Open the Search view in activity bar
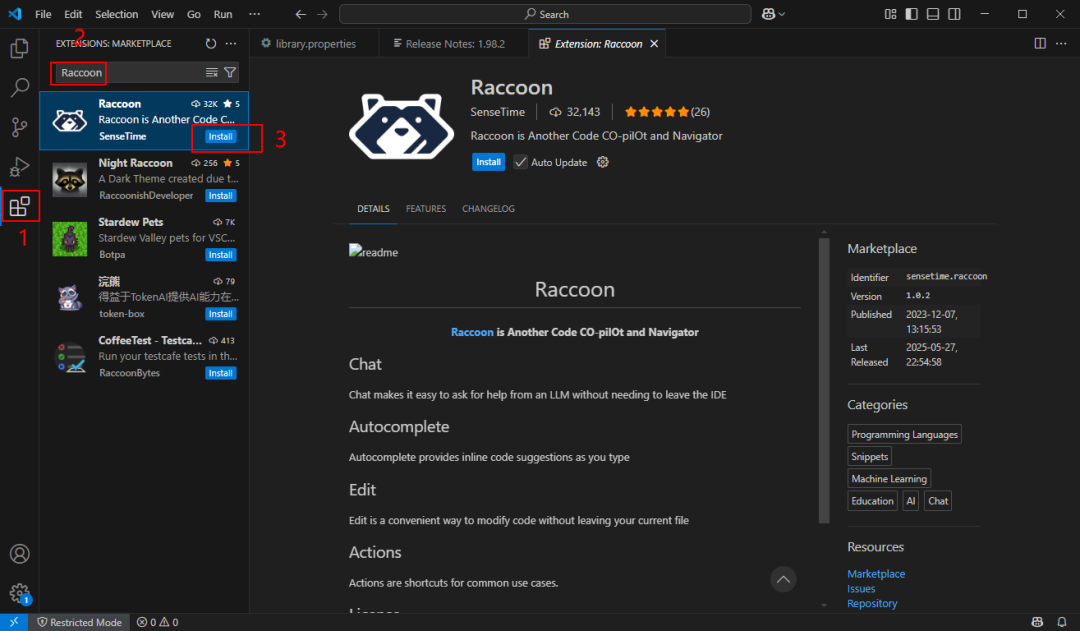Viewport: 1080px width, 631px height. coord(19,87)
